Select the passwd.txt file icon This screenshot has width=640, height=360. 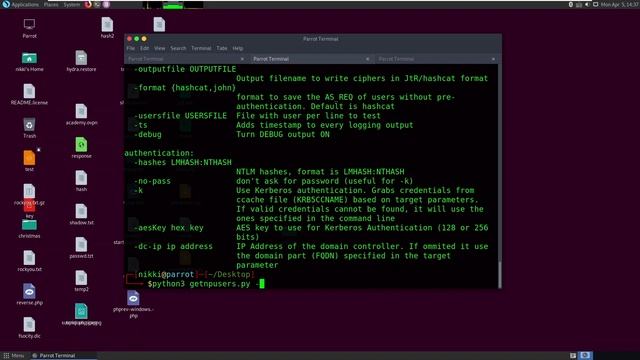(x=81, y=245)
